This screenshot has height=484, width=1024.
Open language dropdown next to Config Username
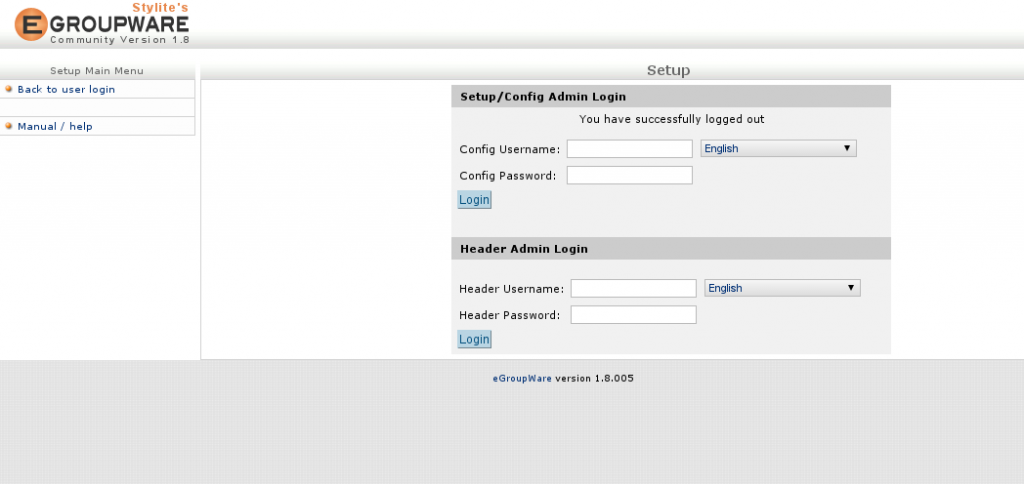778,148
